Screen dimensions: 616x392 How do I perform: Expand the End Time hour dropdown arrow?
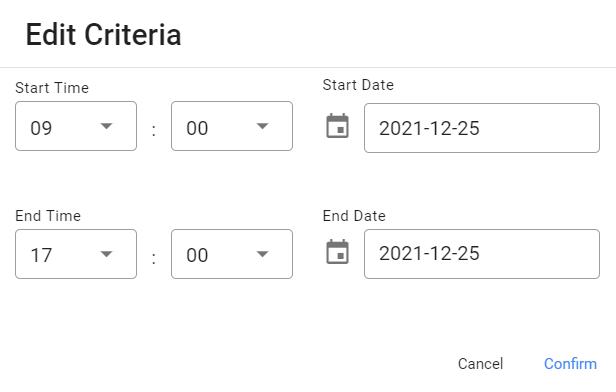click(x=106, y=254)
